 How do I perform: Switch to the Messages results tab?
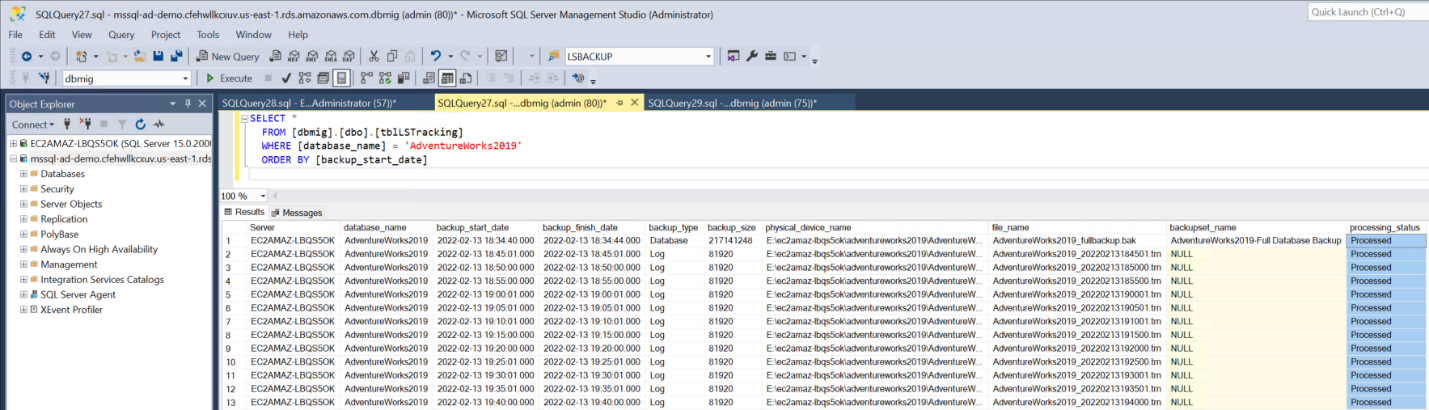pyautogui.click(x=296, y=213)
